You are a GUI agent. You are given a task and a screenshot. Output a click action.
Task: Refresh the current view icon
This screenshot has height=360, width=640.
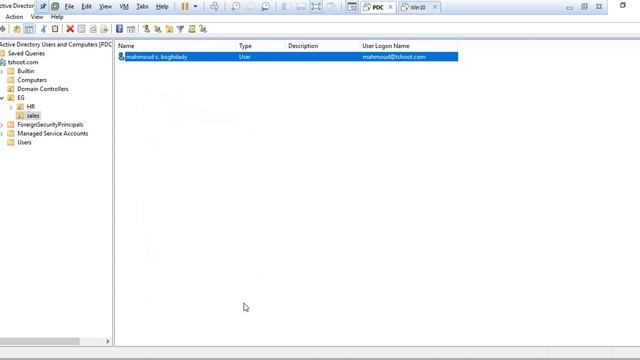click(x=93, y=29)
